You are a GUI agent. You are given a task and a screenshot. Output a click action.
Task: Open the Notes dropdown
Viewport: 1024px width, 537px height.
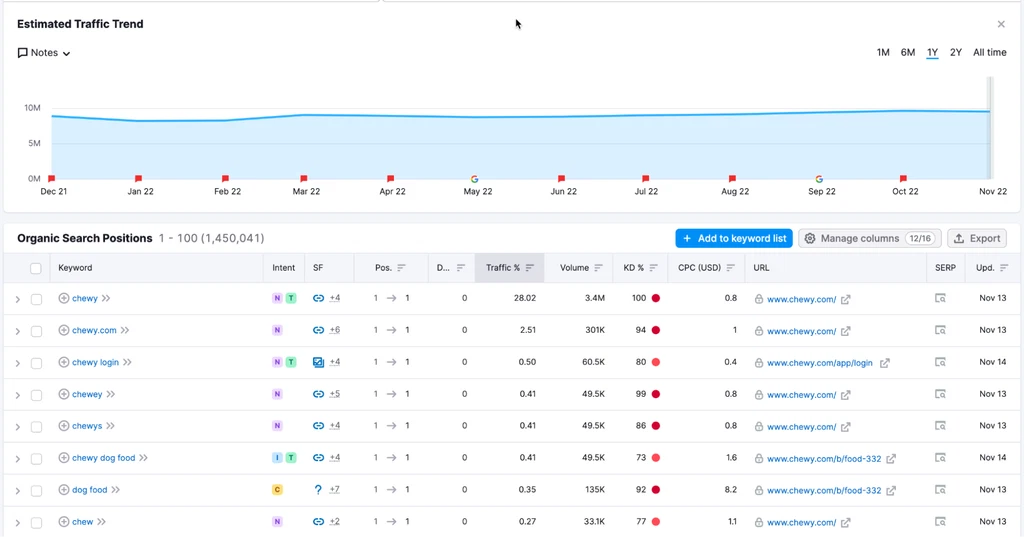(44, 53)
